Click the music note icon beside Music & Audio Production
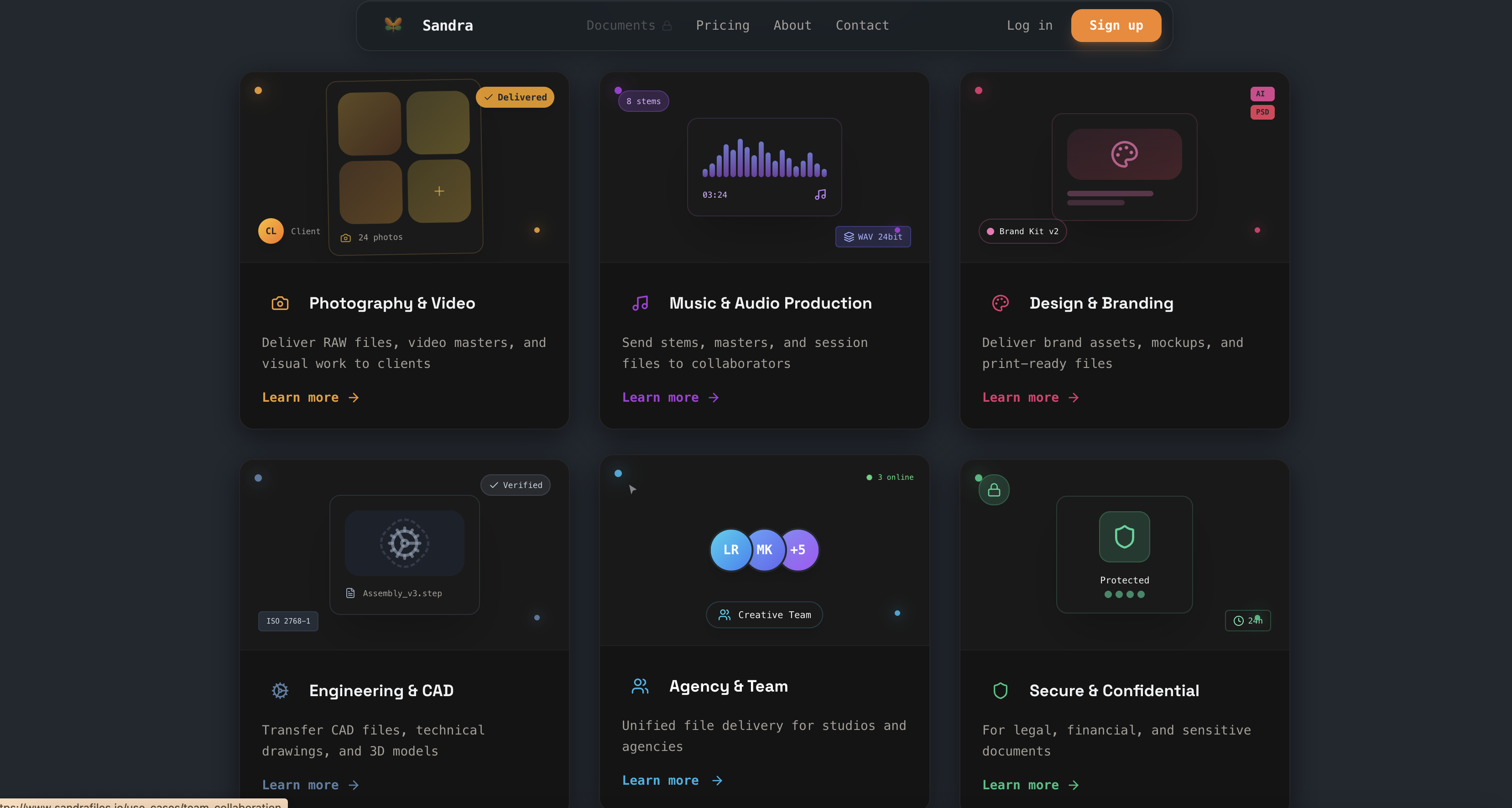The width and height of the screenshot is (1512, 808). [x=640, y=303]
